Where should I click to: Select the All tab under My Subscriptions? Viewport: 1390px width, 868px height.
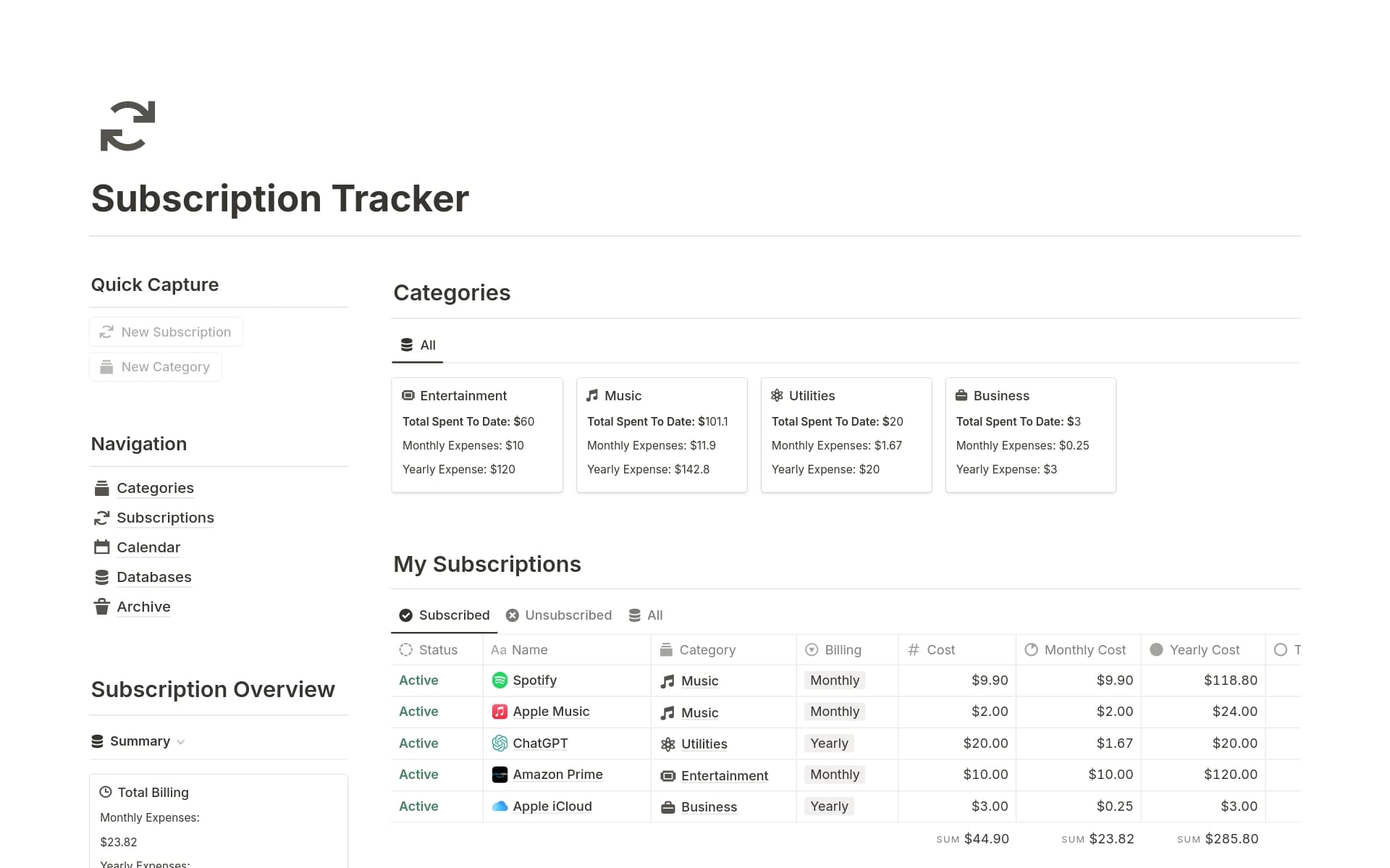646,615
